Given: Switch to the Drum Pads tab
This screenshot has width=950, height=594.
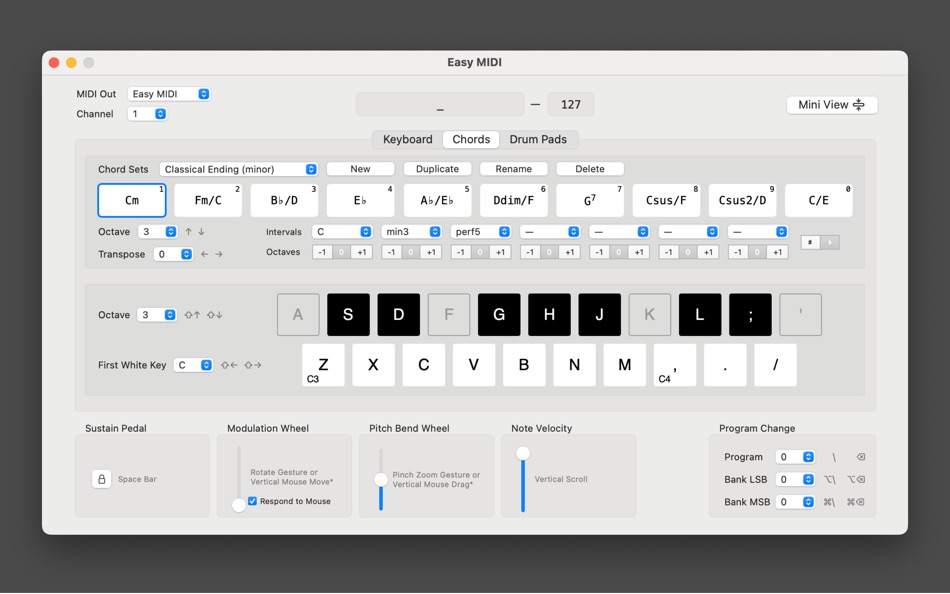Looking at the screenshot, I should 538,139.
